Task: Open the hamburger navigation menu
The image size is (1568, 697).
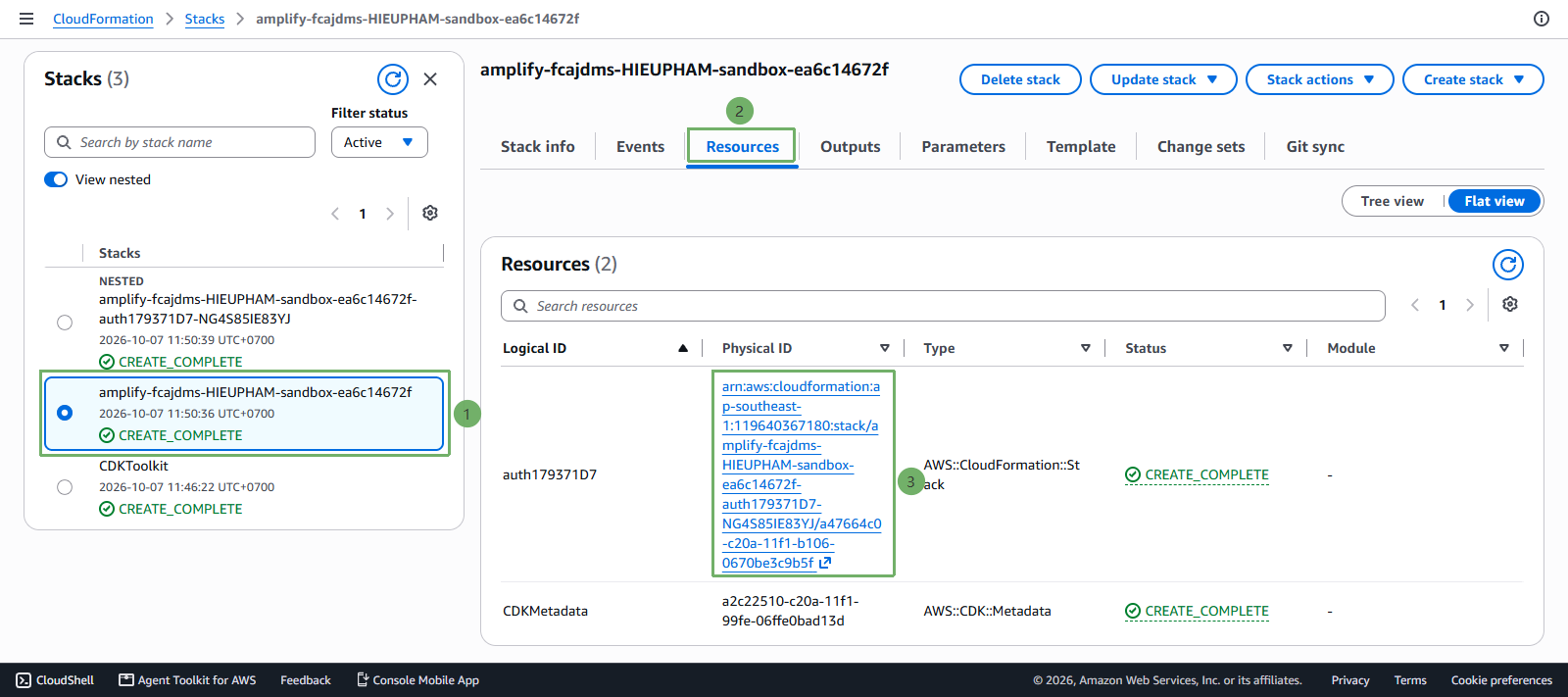Action: click(x=26, y=19)
